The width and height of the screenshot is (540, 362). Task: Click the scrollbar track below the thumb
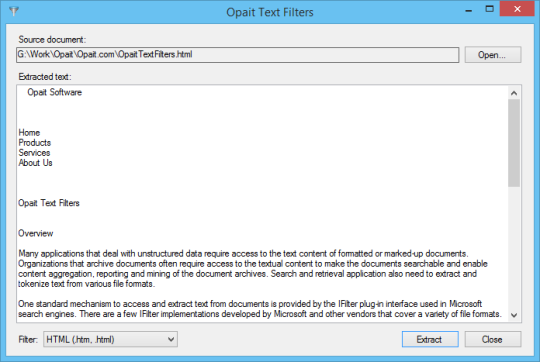tap(514, 248)
